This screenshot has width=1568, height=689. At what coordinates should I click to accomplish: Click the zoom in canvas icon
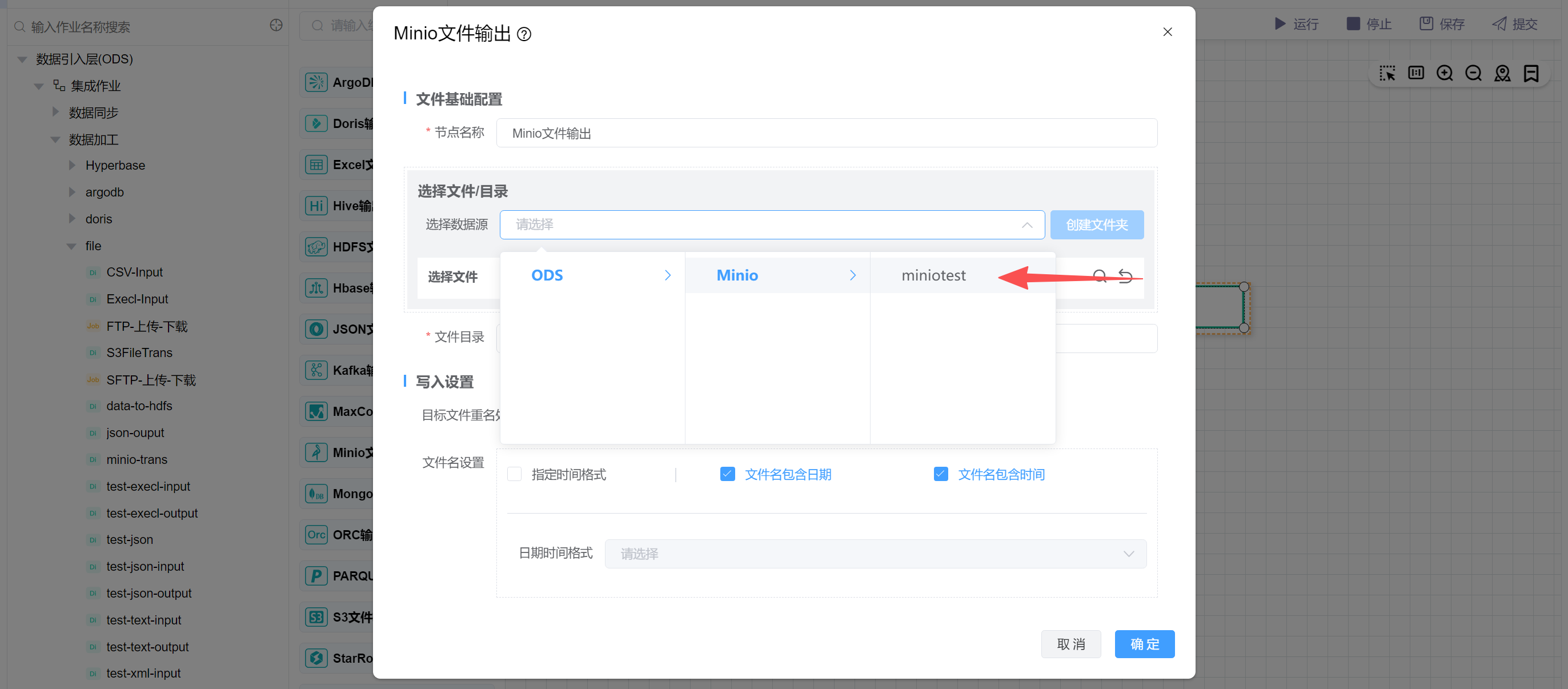1444,74
